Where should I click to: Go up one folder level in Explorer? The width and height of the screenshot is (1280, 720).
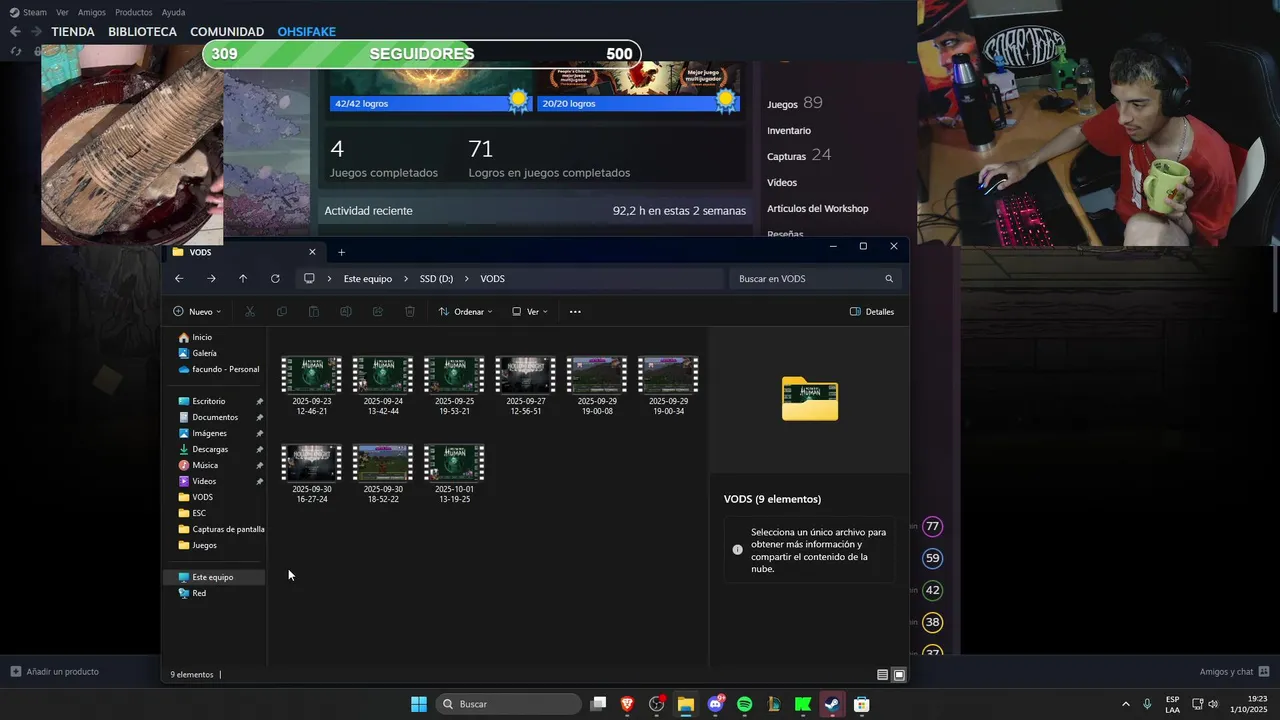coord(243,279)
